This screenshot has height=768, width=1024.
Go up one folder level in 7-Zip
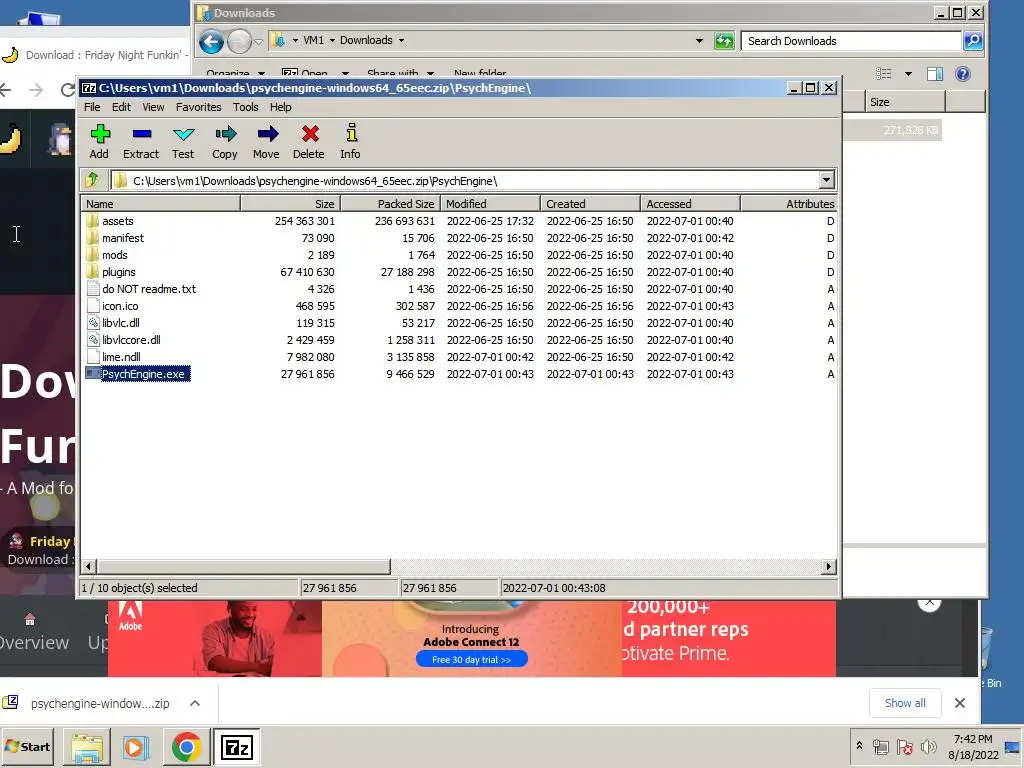point(91,180)
